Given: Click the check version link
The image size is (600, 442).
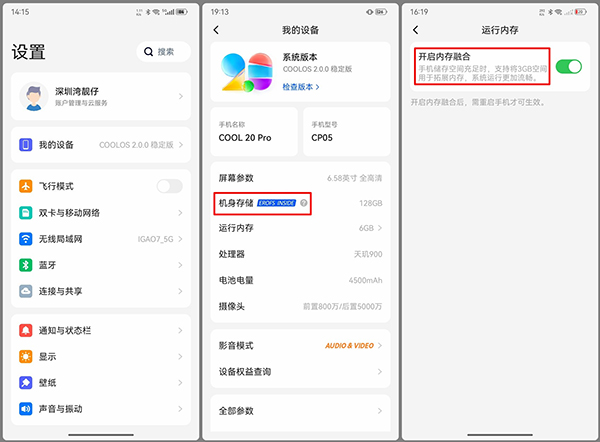Looking at the screenshot, I should (x=301, y=87).
